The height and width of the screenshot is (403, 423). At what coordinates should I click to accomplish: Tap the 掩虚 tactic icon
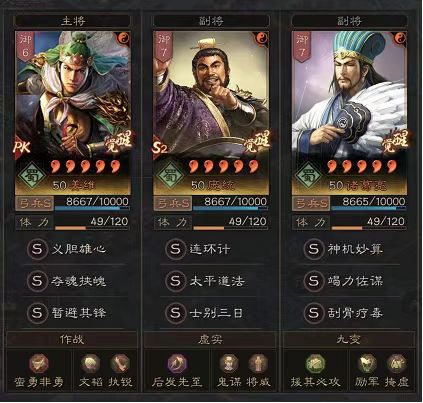397,363
